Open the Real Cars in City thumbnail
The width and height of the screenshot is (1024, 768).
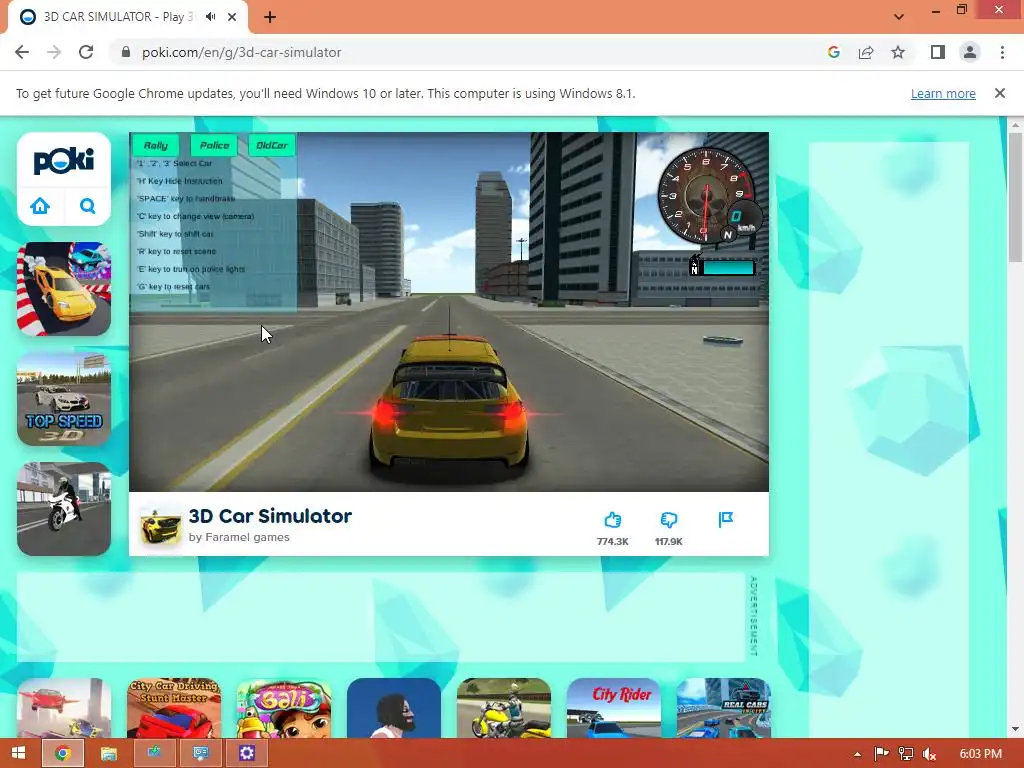pos(724,708)
